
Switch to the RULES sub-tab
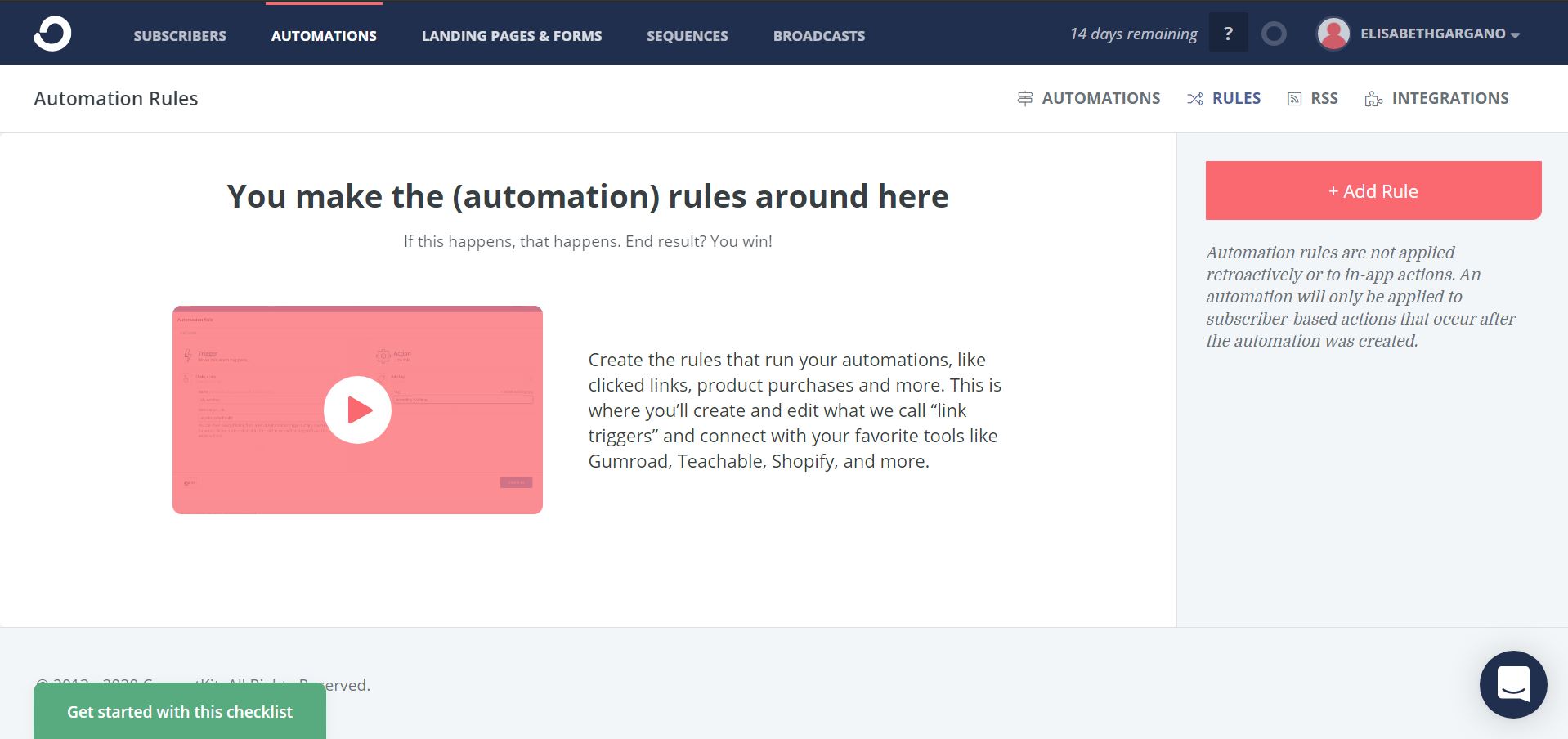point(1224,99)
